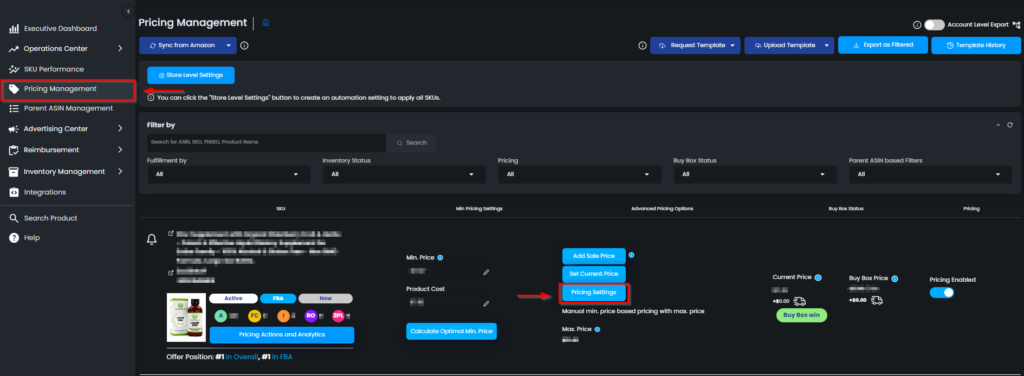This screenshot has width=1024, height=376.
Task: Open Help in sidebar
Action: [32, 238]
